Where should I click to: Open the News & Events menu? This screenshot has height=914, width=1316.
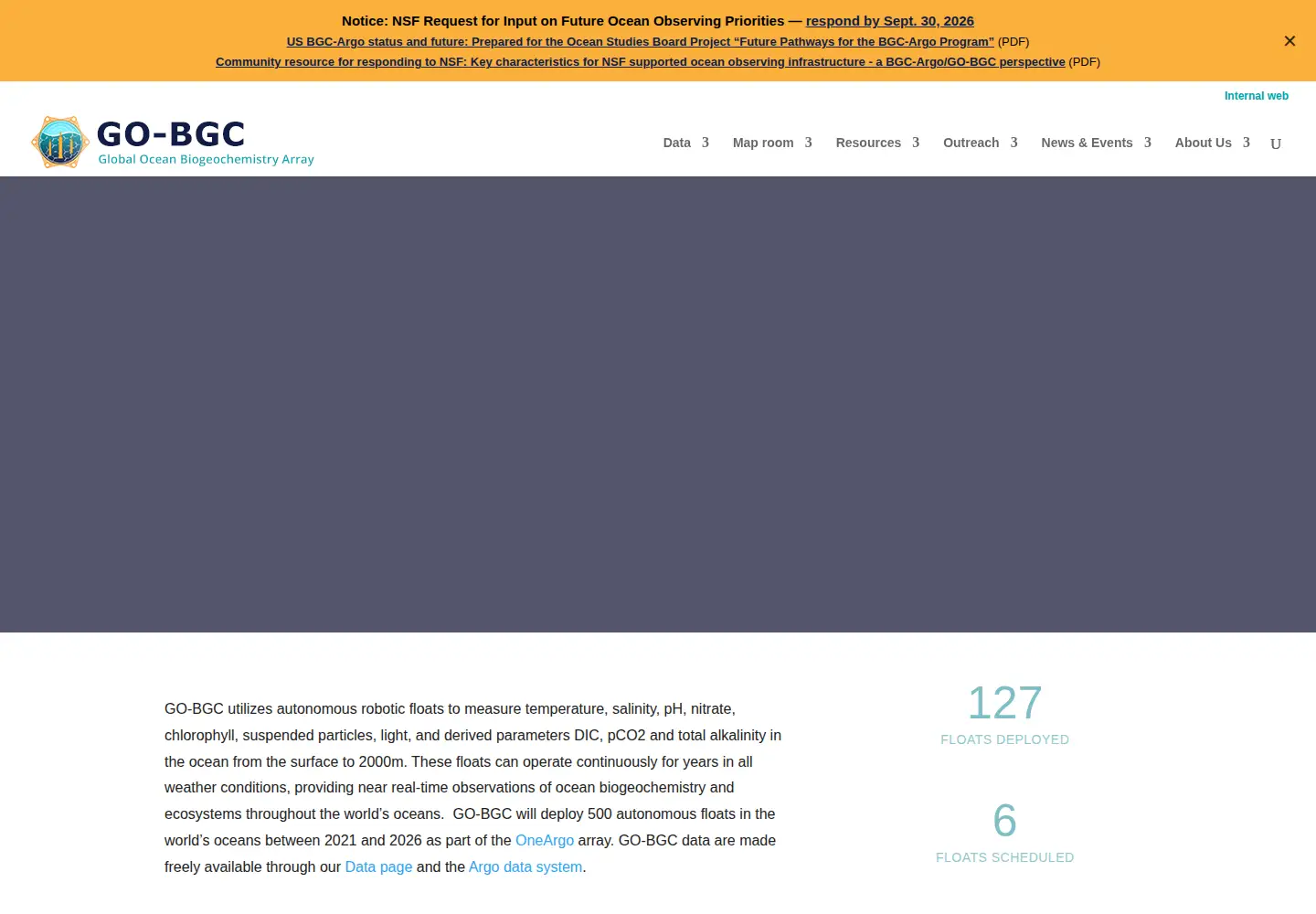(x=1097, y=143)
